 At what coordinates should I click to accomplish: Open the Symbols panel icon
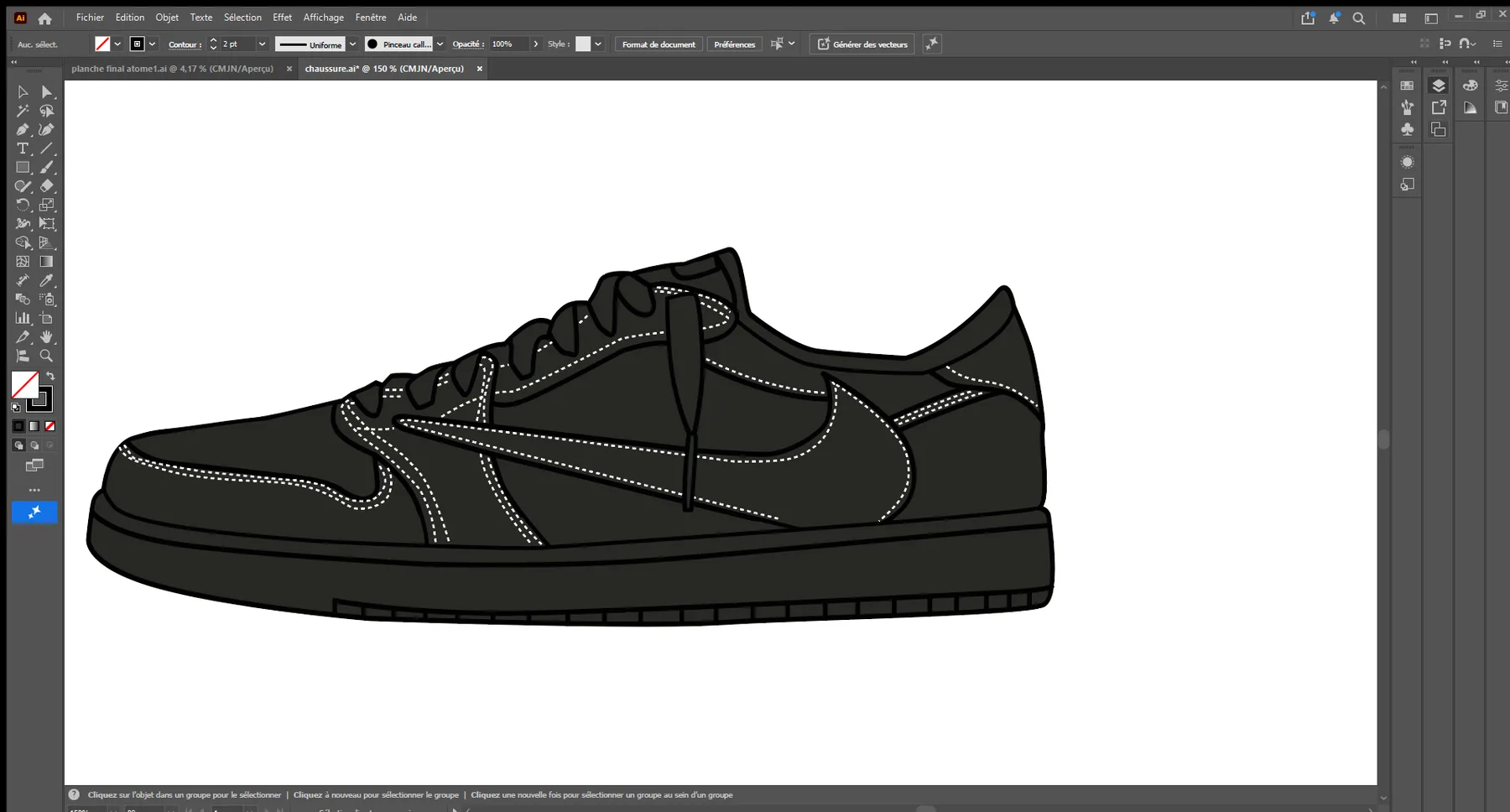[x=1408, y=129]
